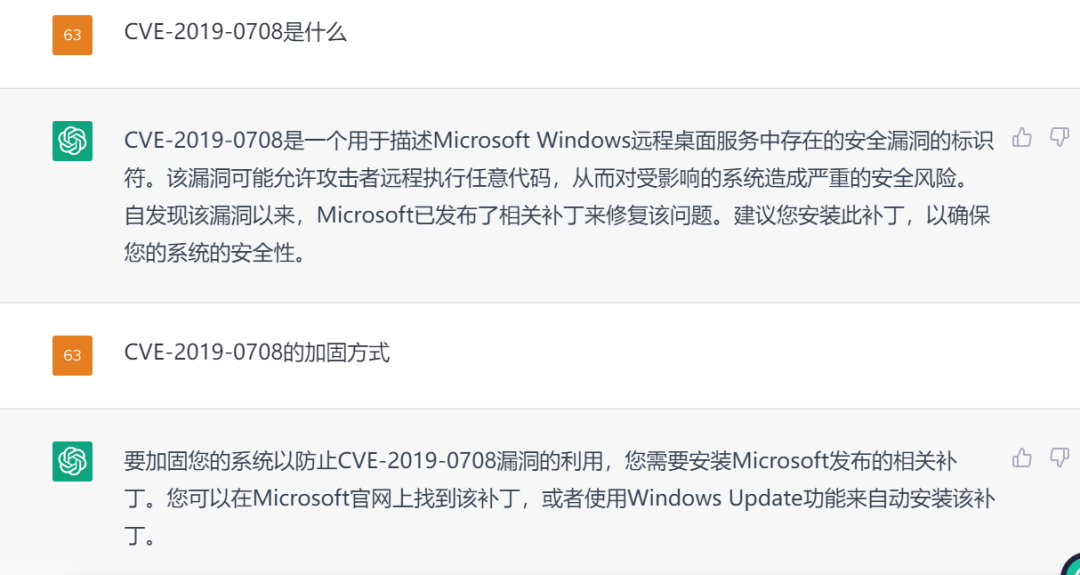This screenshot has width=1080, height=575.
Task: Click the final "丁。" line of second answer
Action: point(141,536)
